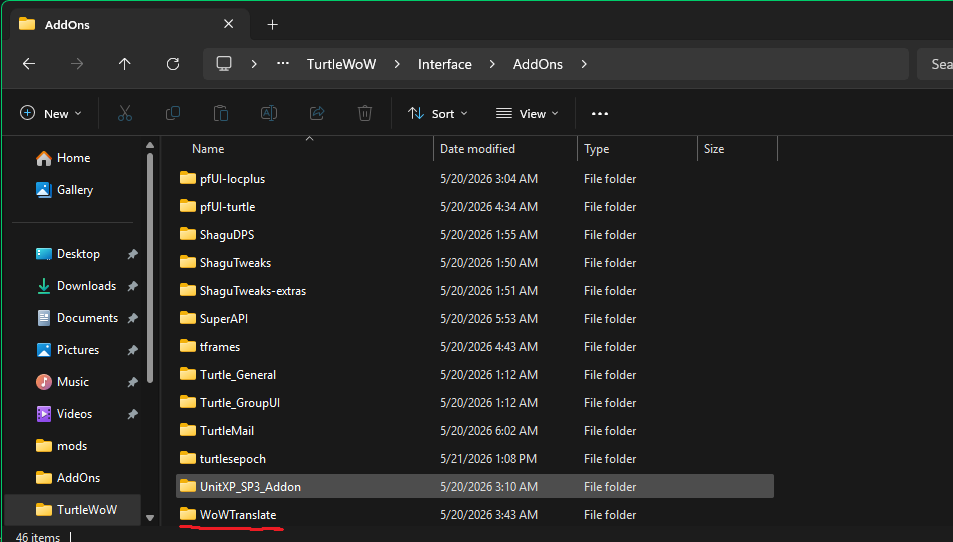Image resolution: width=953 pixels, height=542 pixels.
Task: Close the AddOns tab
Action: (229, 24)
